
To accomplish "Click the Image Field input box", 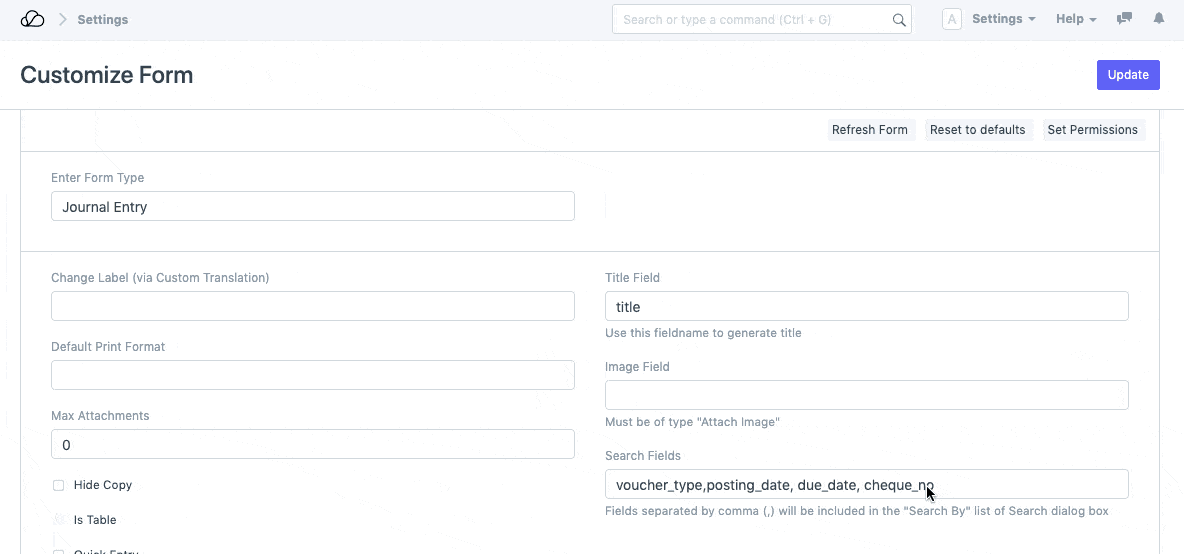I will click(866, 395).
